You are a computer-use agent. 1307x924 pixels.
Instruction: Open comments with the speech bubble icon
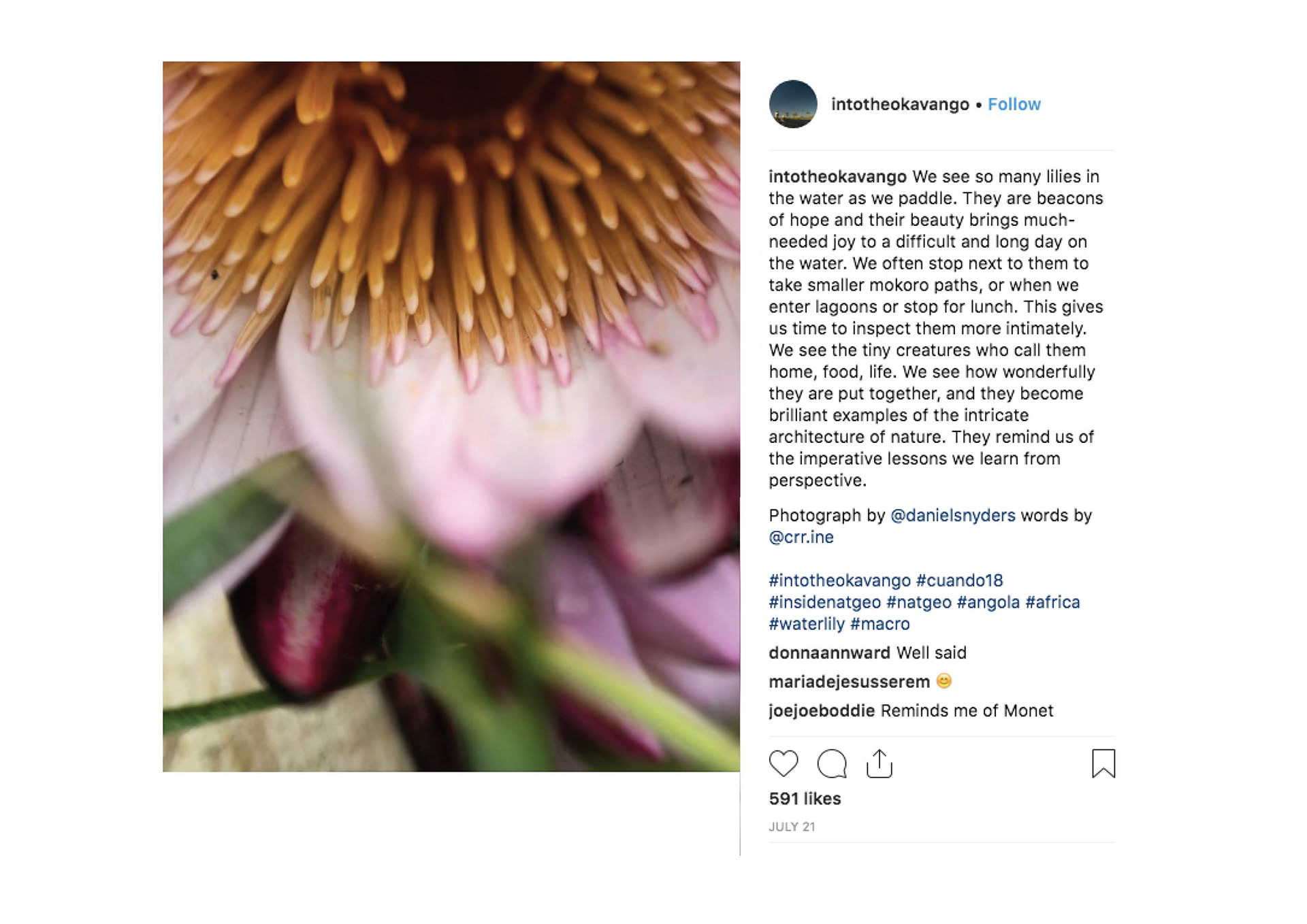831,763
